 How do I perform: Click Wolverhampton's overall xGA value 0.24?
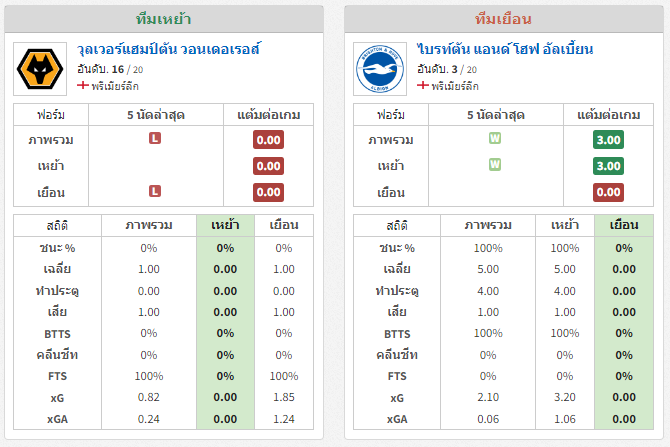pyautogui.click(x=149, y=419)
